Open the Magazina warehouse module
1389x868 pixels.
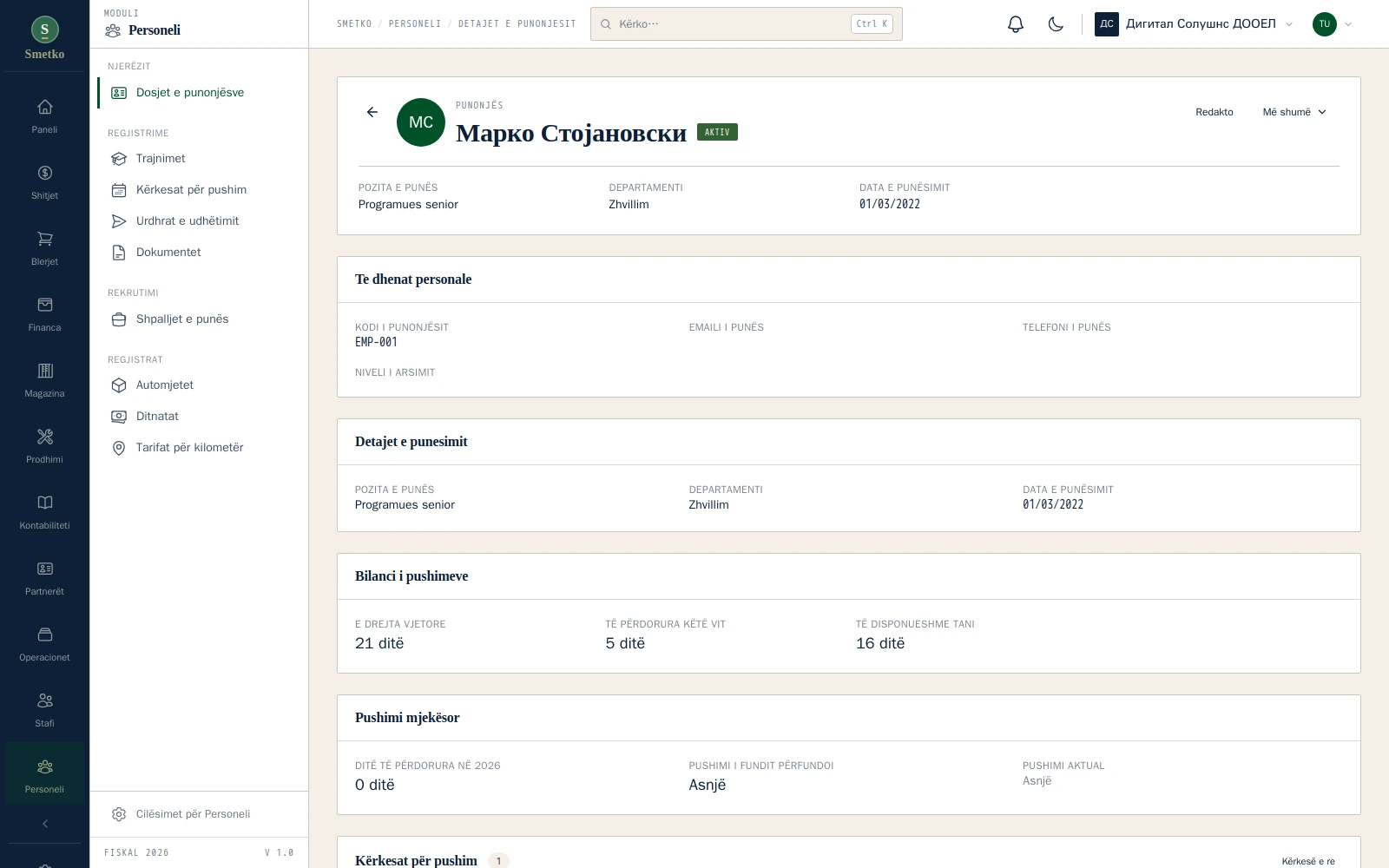coord(44,380)
